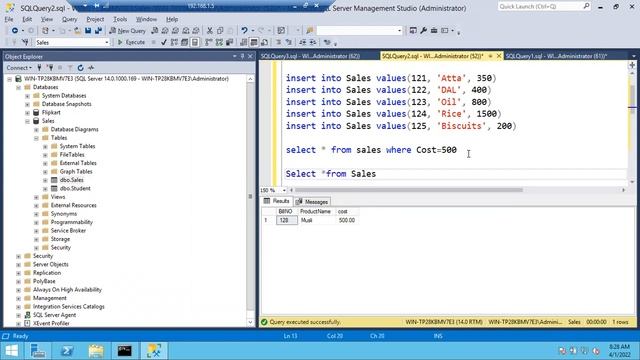Click the Navigate Backward icon
Viewport: 640px width, 360px height.
point(15,31)
